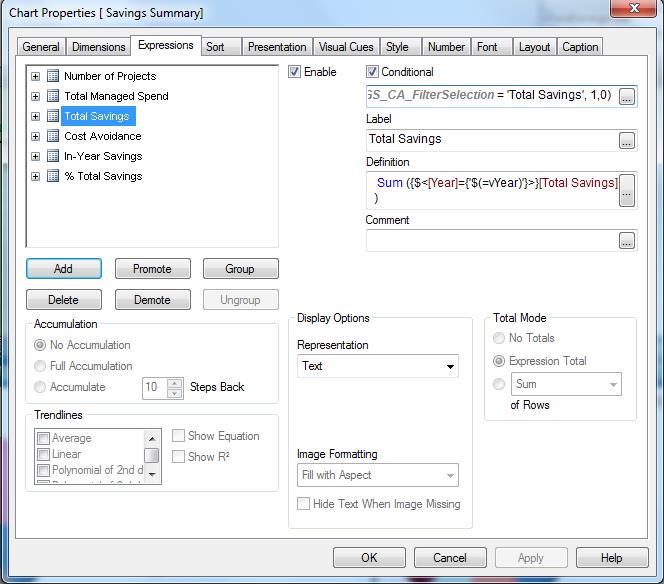Screen dimensions: 664x584
Task: Click the trendlines list scroll up arrow
Action: click(x=152, y=438)
